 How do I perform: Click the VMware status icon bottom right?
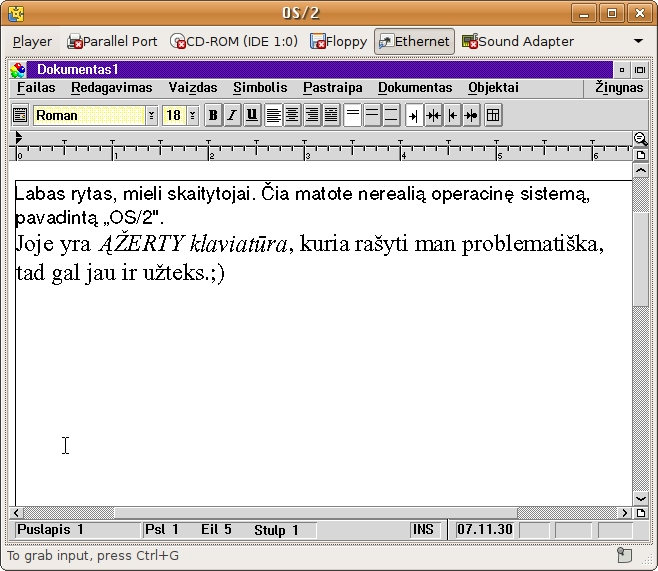pyautogui.click(x=624, y=555)
